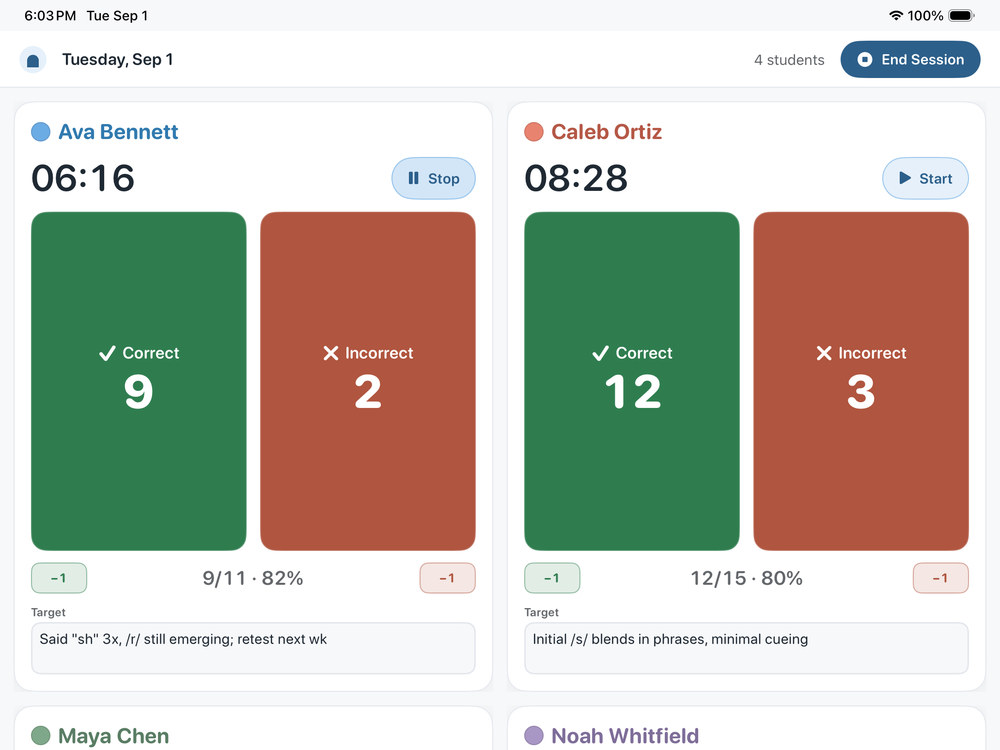
Task: Tap the app logo icon beside the date
Action: coord(33,60)
